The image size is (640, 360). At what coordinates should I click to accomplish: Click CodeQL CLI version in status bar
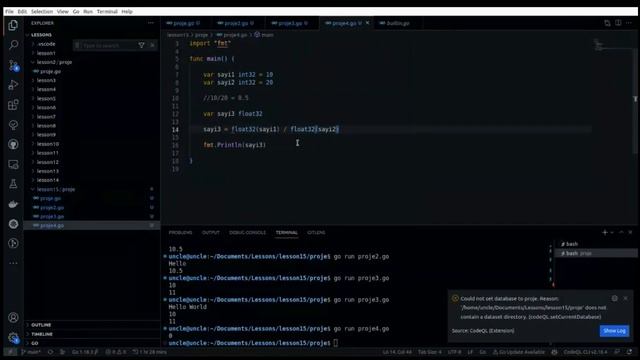coord(585,352)
